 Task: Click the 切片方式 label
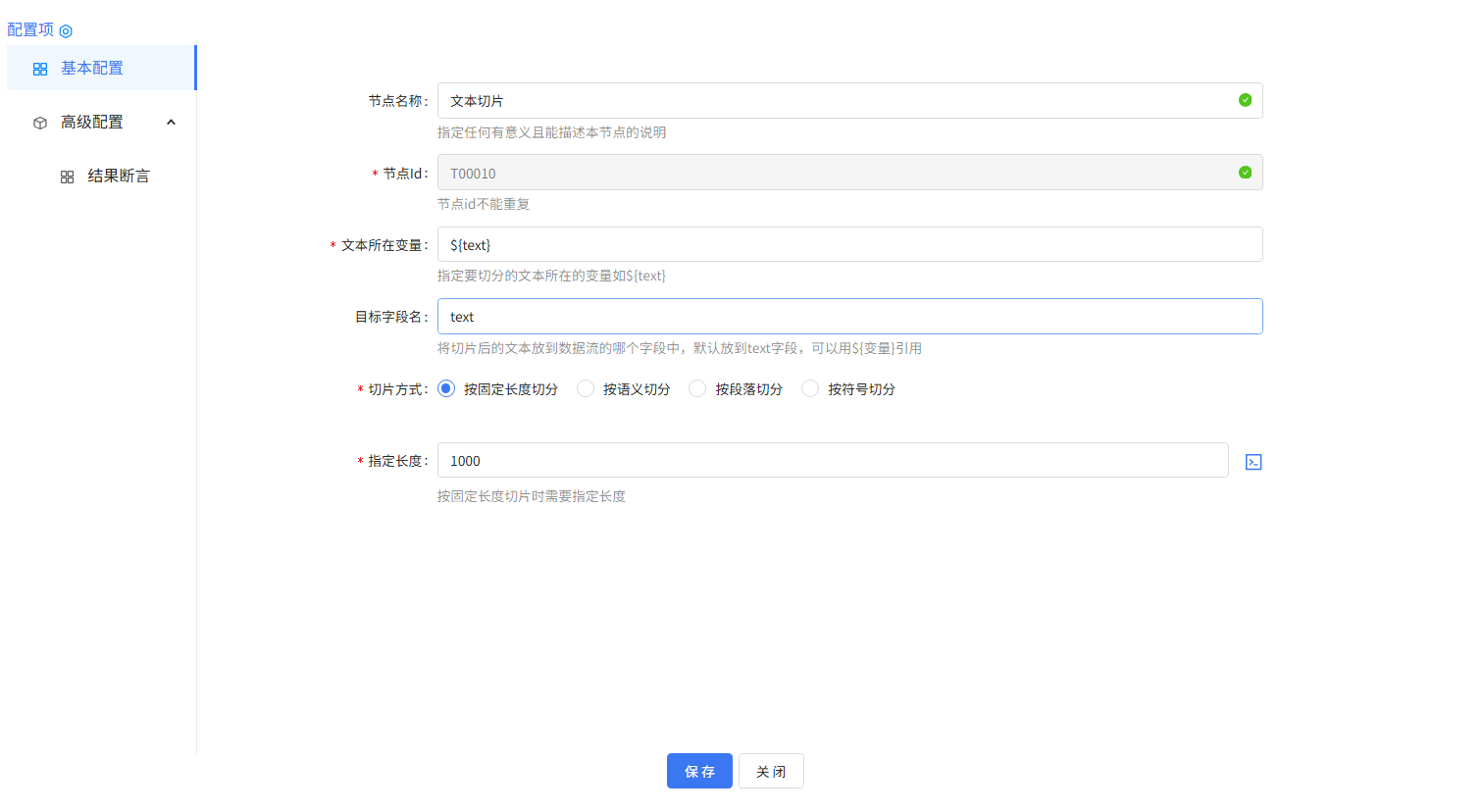click(393, 389)
